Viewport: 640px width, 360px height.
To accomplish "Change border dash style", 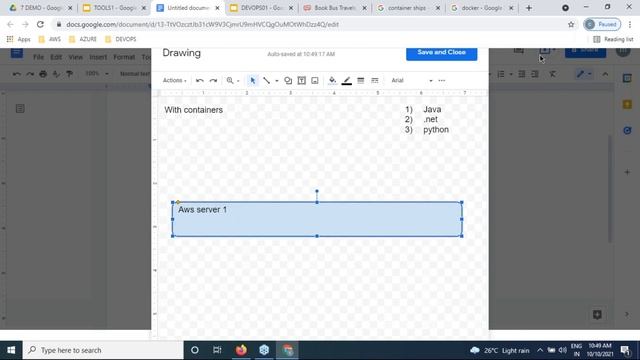I will point(375,80).
